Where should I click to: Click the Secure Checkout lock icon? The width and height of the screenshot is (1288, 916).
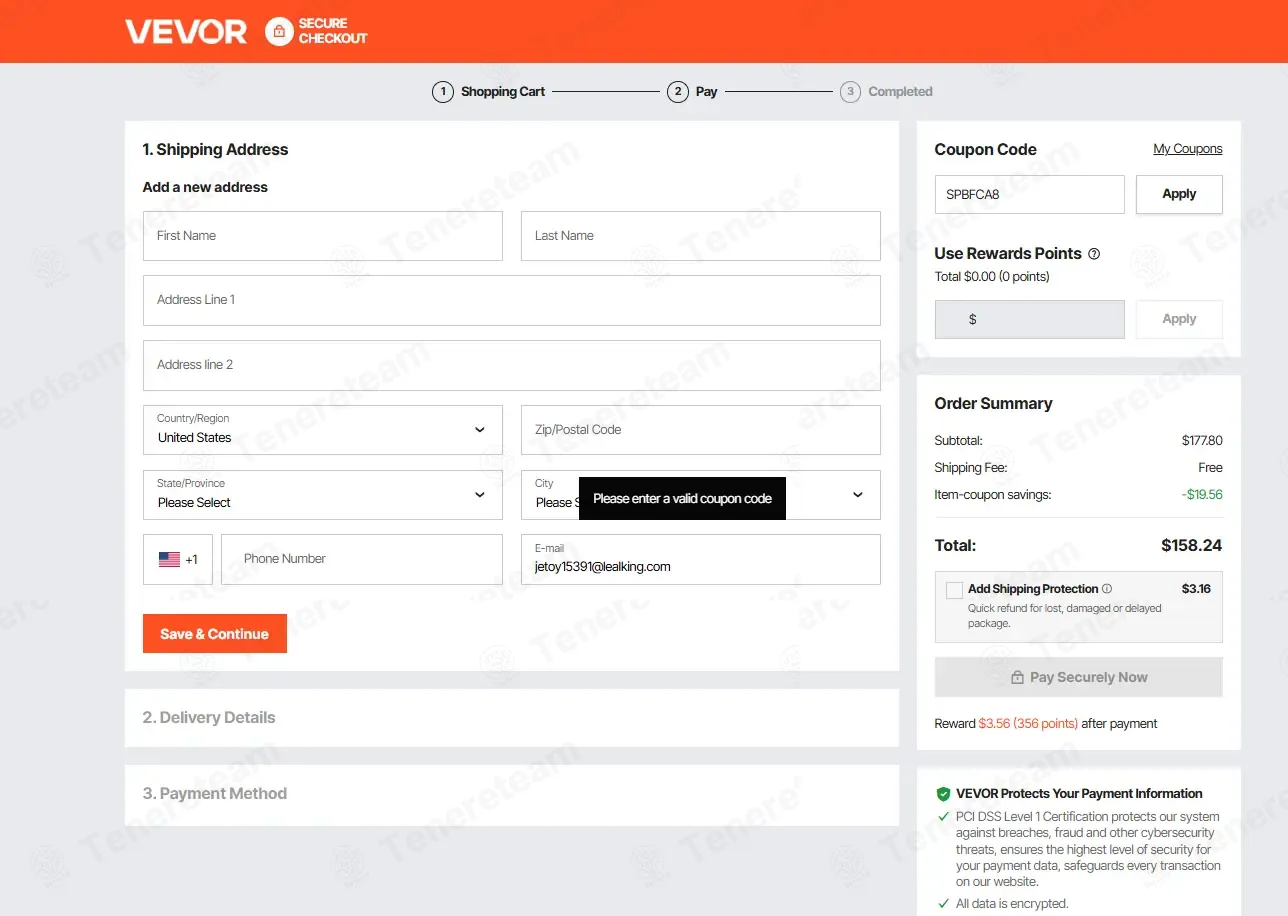tap(279, 31)
